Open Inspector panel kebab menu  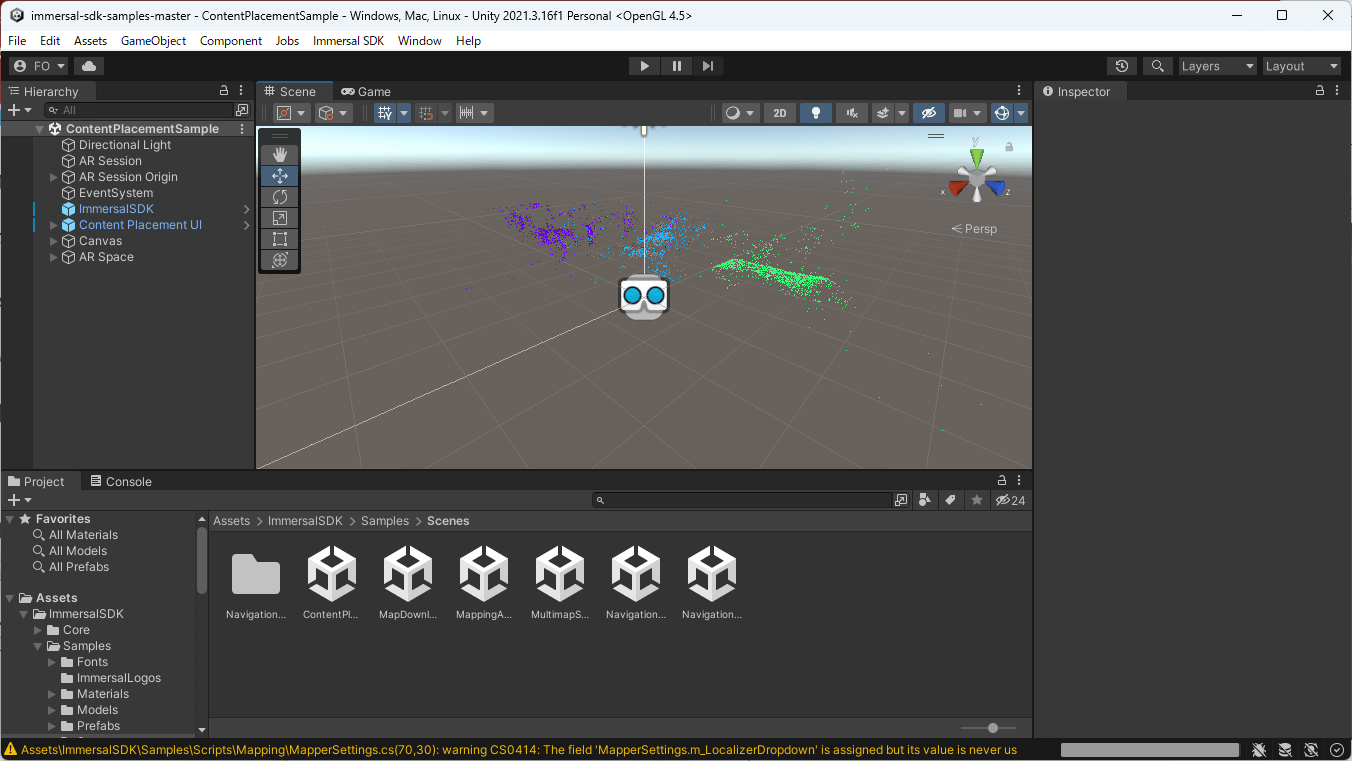(1337, 91)
